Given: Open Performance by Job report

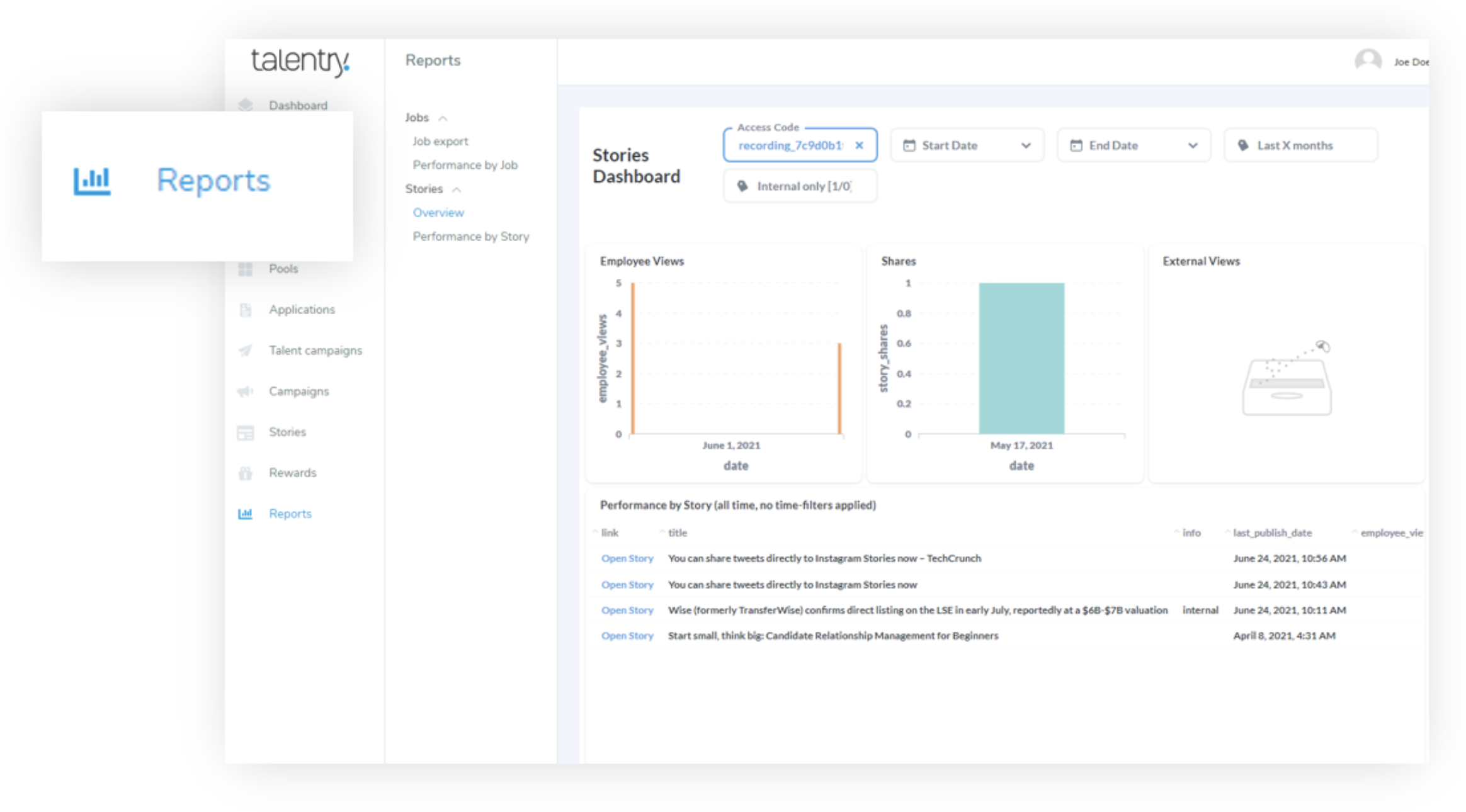Looking at the screenshot, I should 465,165.
